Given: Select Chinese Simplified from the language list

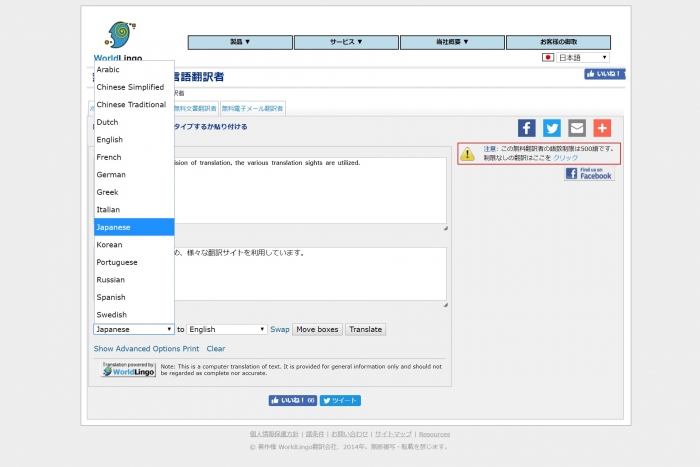Looking at the screenshot, I should [x=130, y=87].
